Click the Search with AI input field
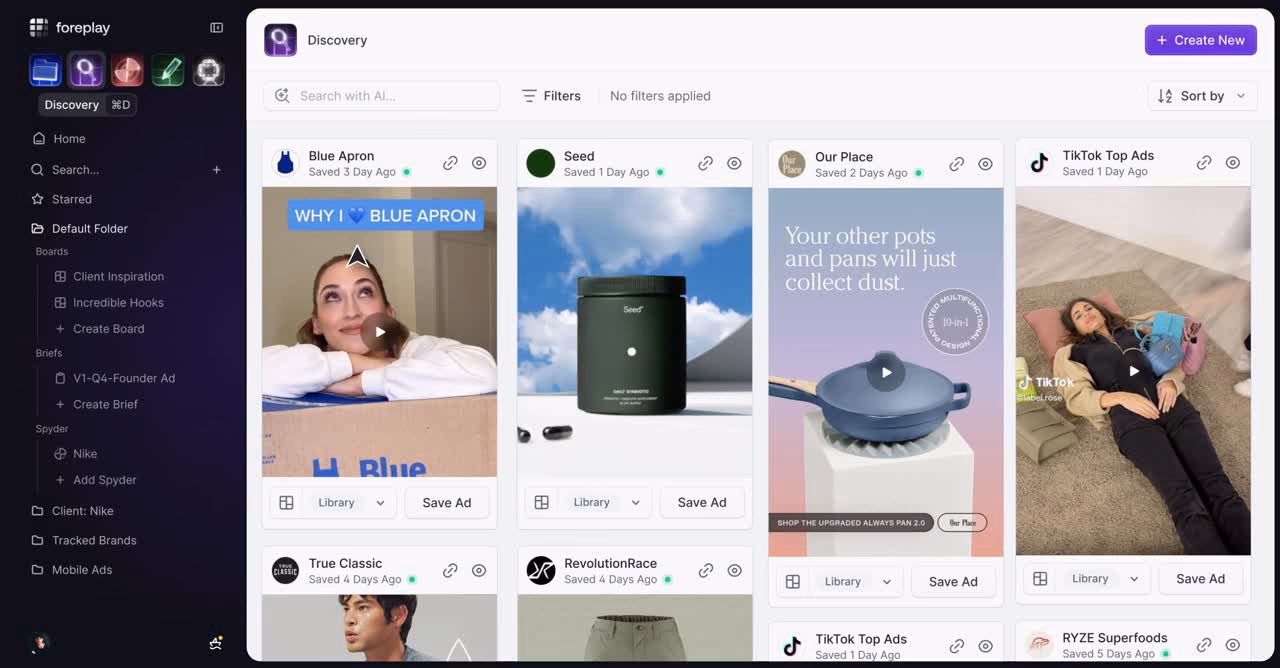The image size is (1280, 668). pyautogui.click(x=380, y=95)
